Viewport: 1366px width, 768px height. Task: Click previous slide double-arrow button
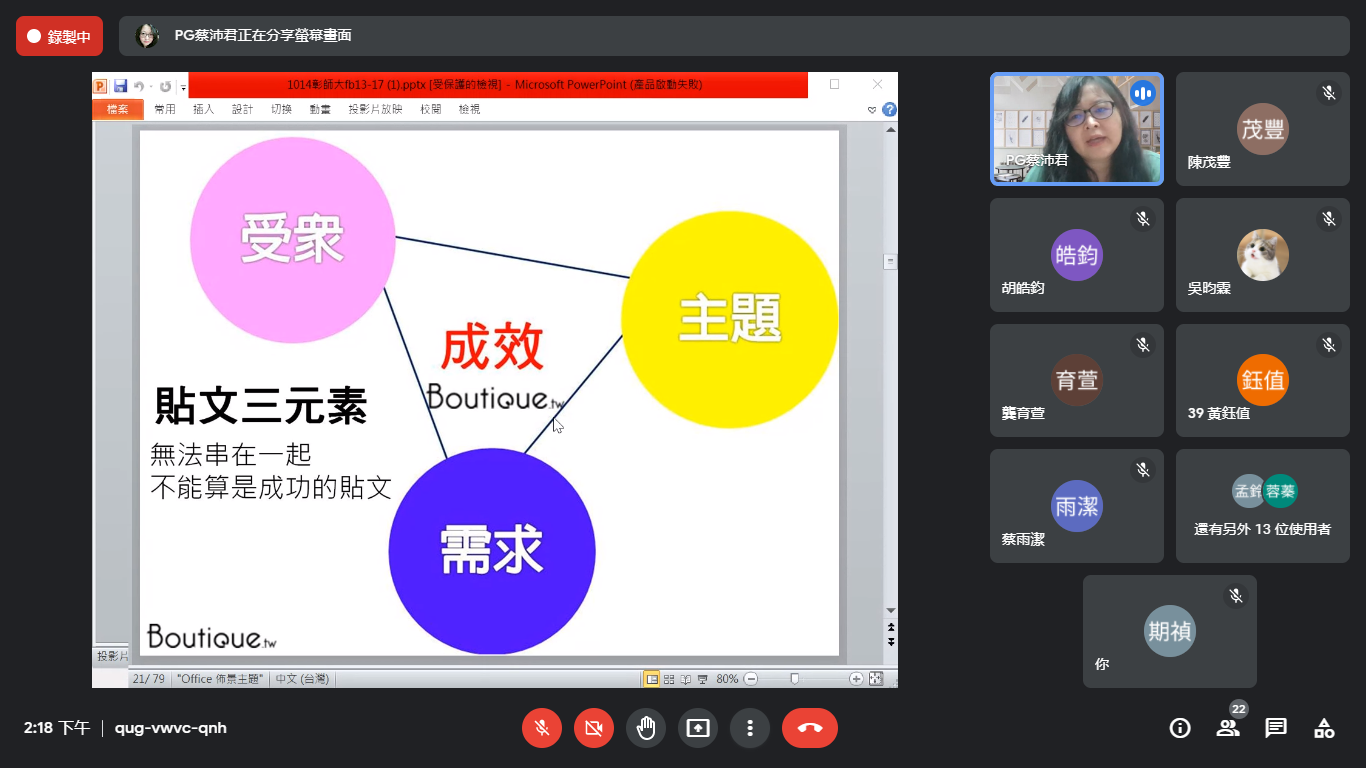click(x=890, y=628)
